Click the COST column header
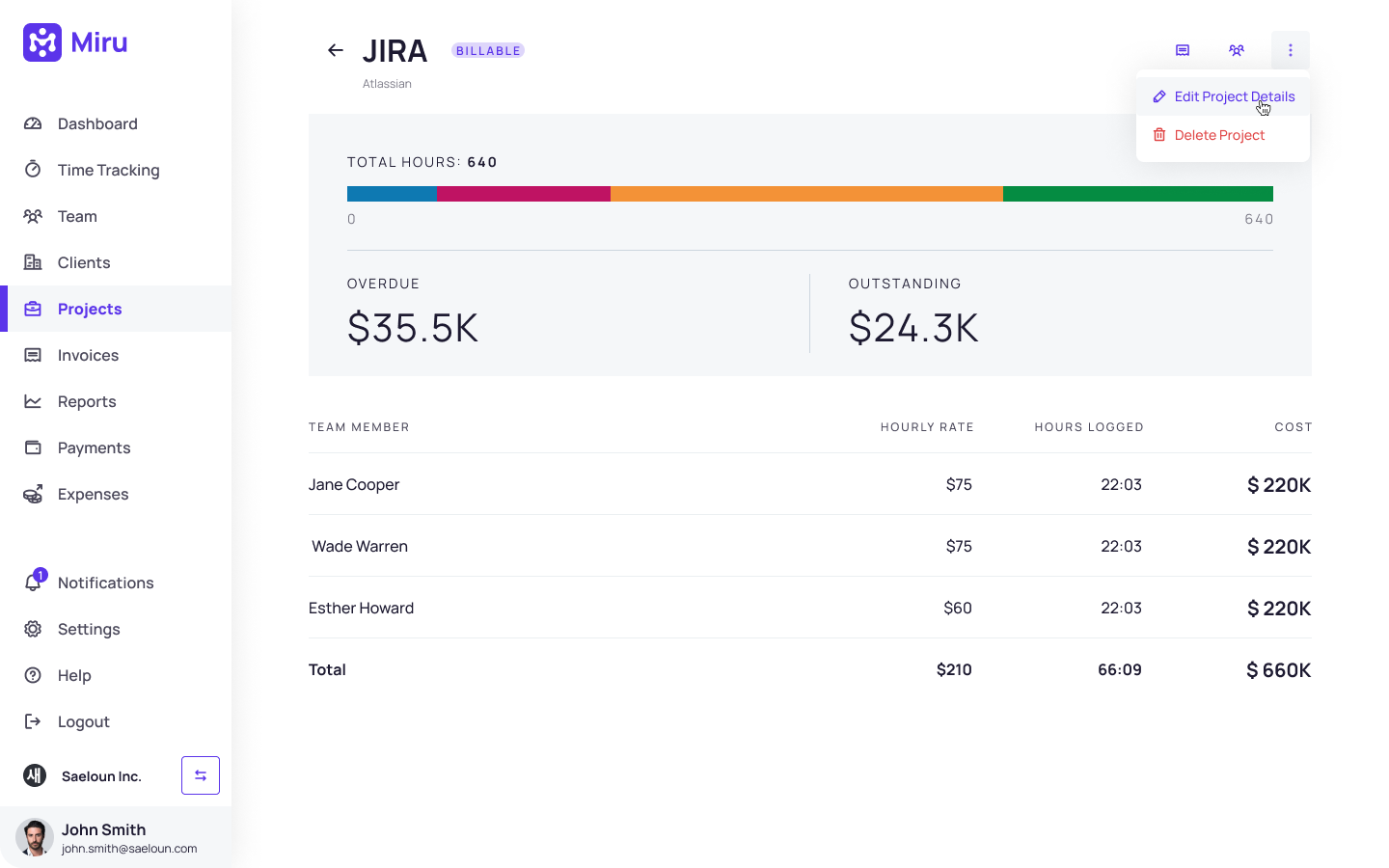This screenshot has width=1389, height=868. pyautogui.click(x=1294, y=427)
